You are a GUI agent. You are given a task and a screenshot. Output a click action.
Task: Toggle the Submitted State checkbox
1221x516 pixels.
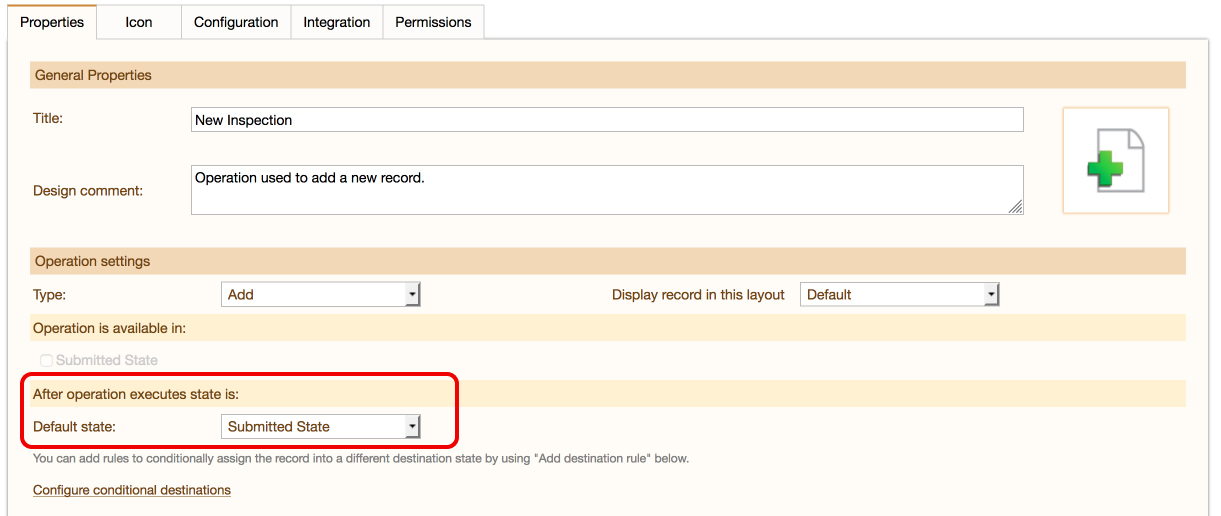[x=46, y=360]
